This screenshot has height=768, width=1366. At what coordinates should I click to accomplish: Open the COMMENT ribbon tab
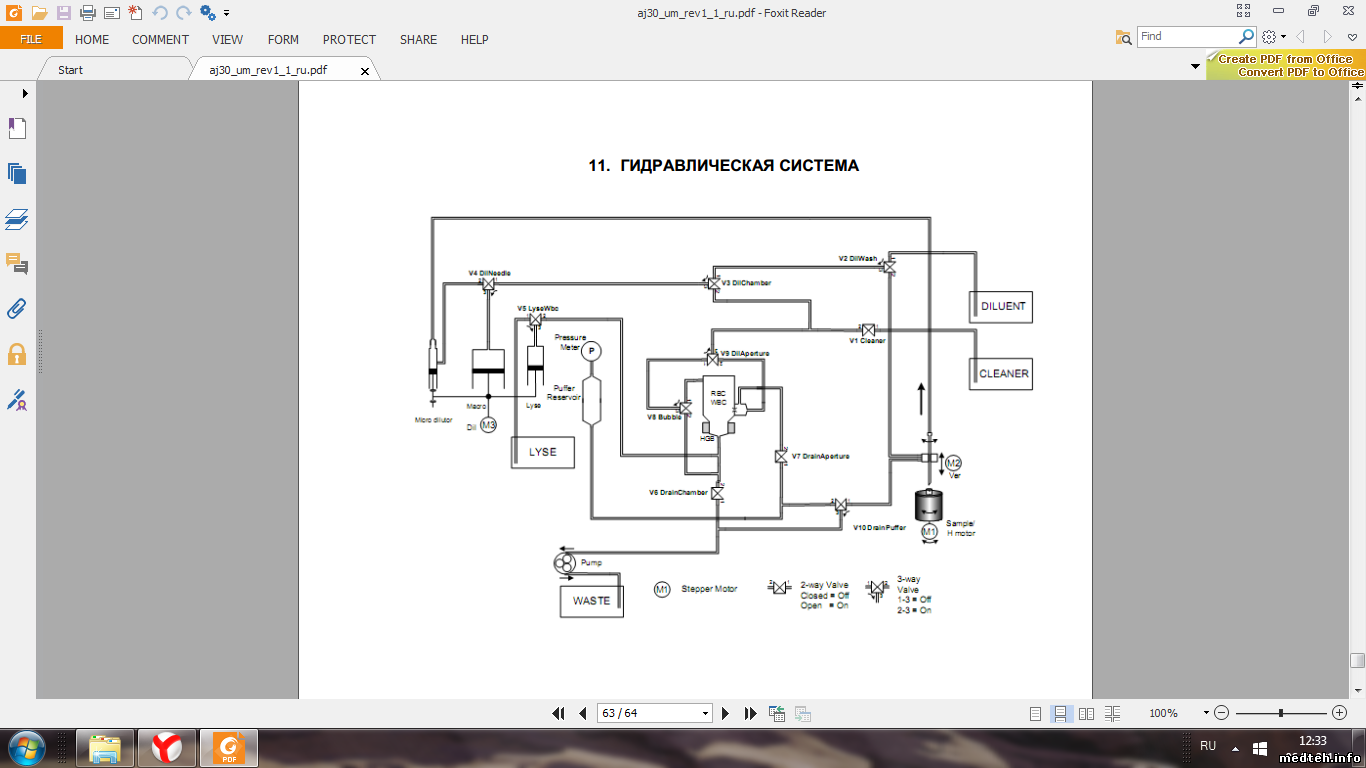pyautogui.click(x=160, y=40)
